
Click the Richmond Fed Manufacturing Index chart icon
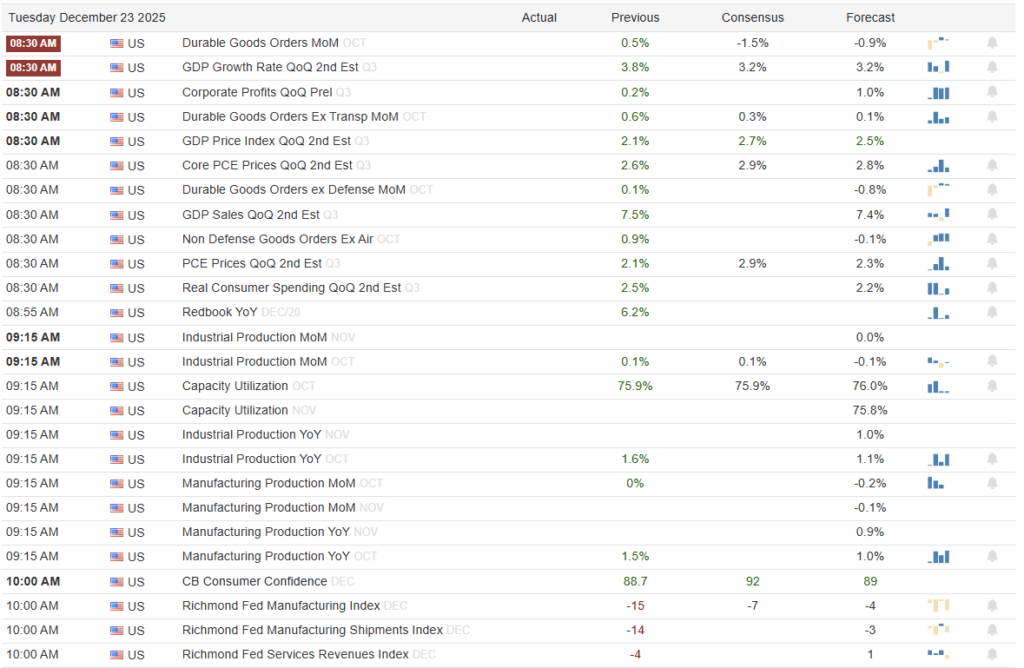(x=938, y=605)
